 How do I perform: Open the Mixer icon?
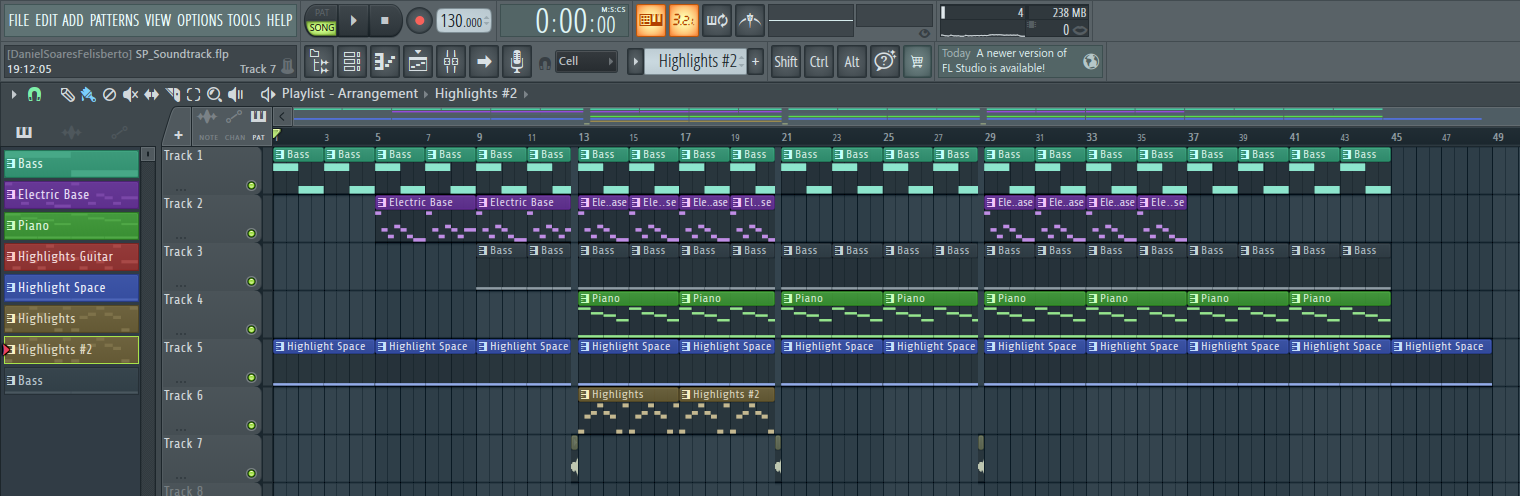tap(451, 62)
